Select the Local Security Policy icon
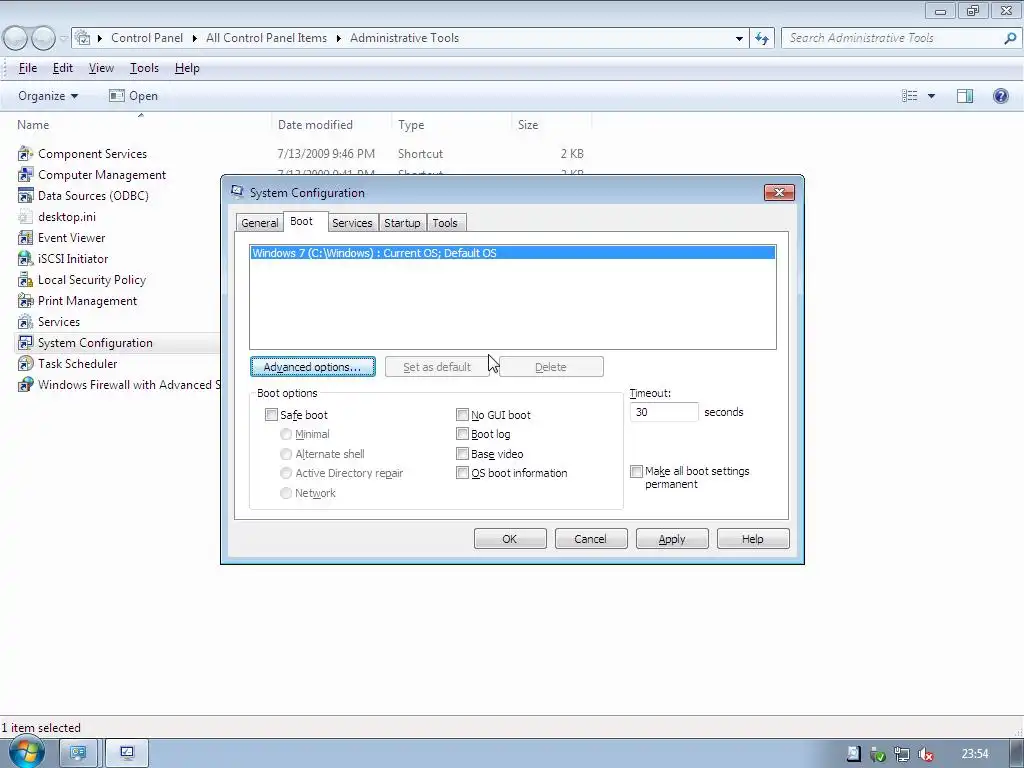Viewport: 1024px width, 768px height. click(x=25, y=280)
